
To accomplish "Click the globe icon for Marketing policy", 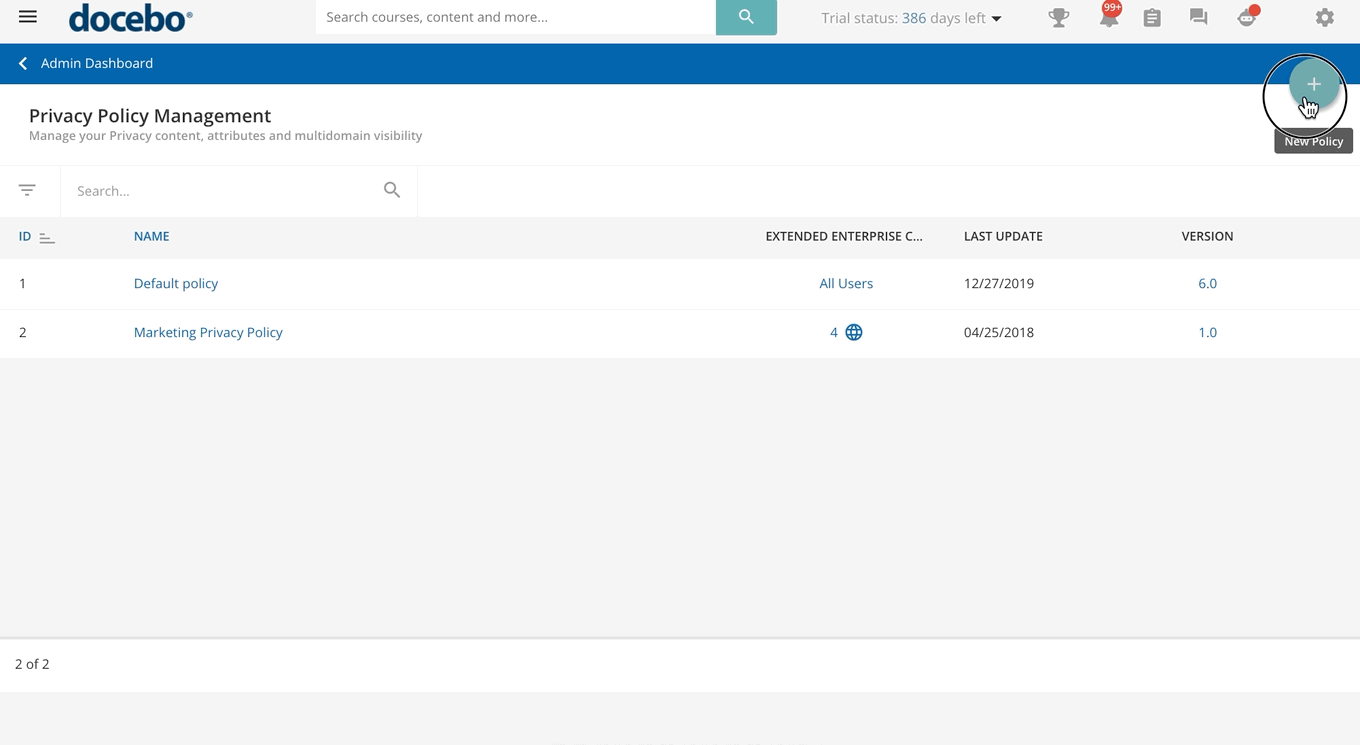I will (854, 333).
